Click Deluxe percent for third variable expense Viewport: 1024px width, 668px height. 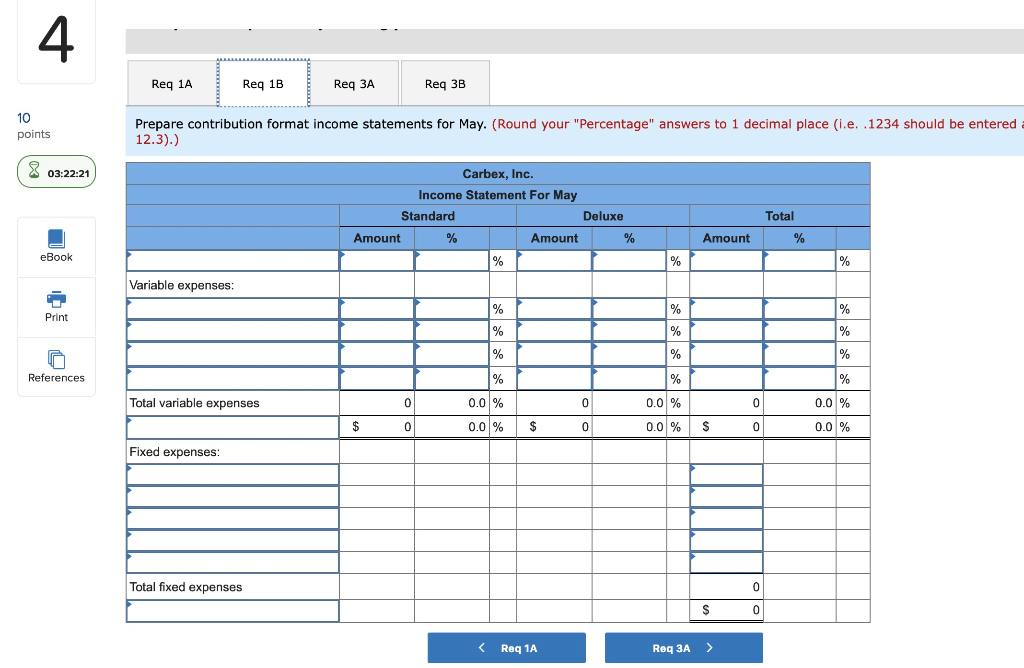point(630,354)
